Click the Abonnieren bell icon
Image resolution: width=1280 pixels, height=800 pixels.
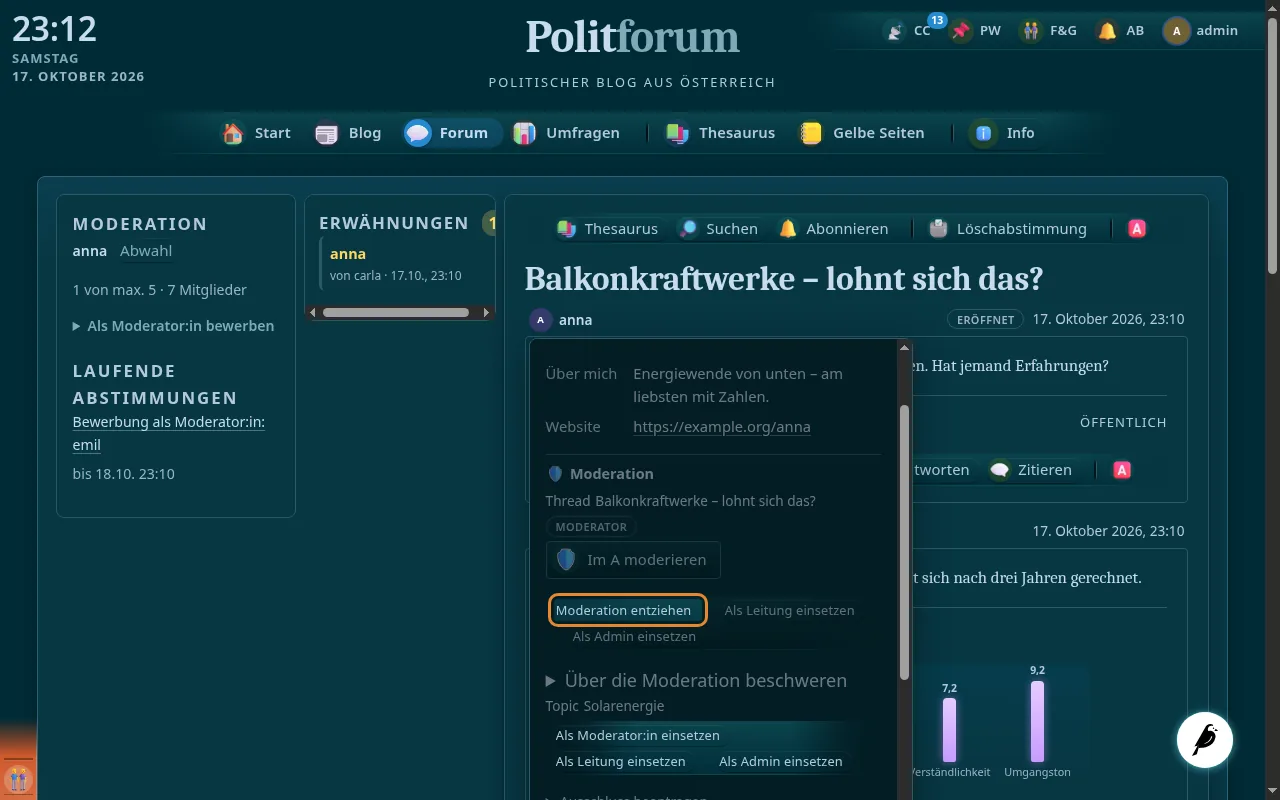pyautogui.click(x=788, y=229)
